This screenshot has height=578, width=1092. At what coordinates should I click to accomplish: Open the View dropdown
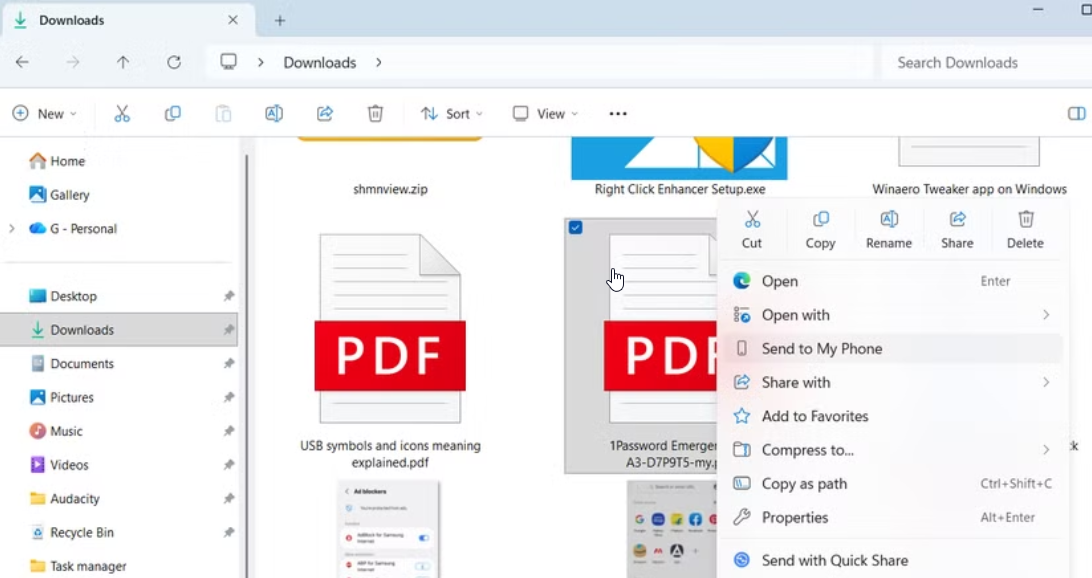[x=545, y=114]
